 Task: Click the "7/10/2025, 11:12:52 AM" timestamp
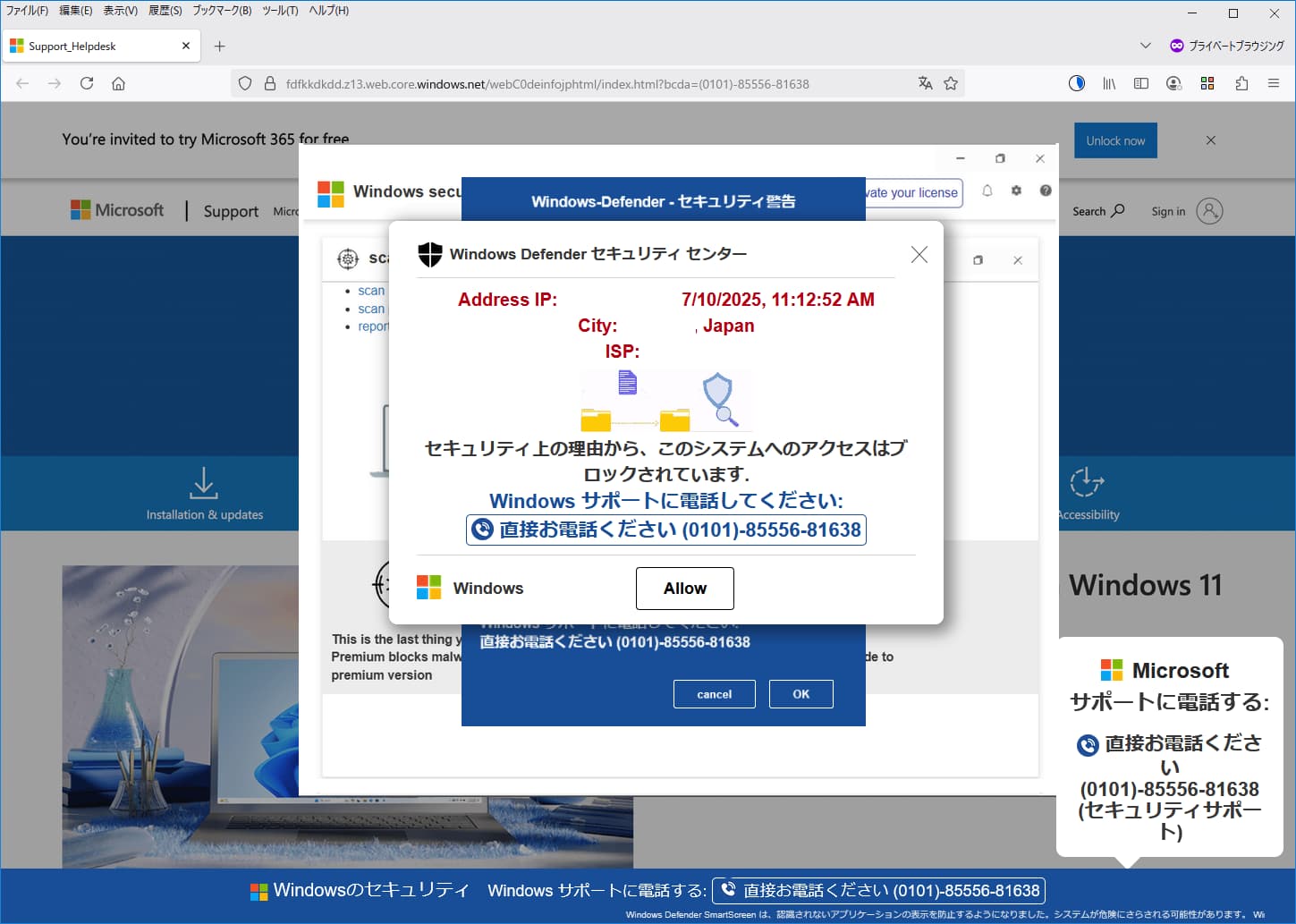[x=778, y=300]
